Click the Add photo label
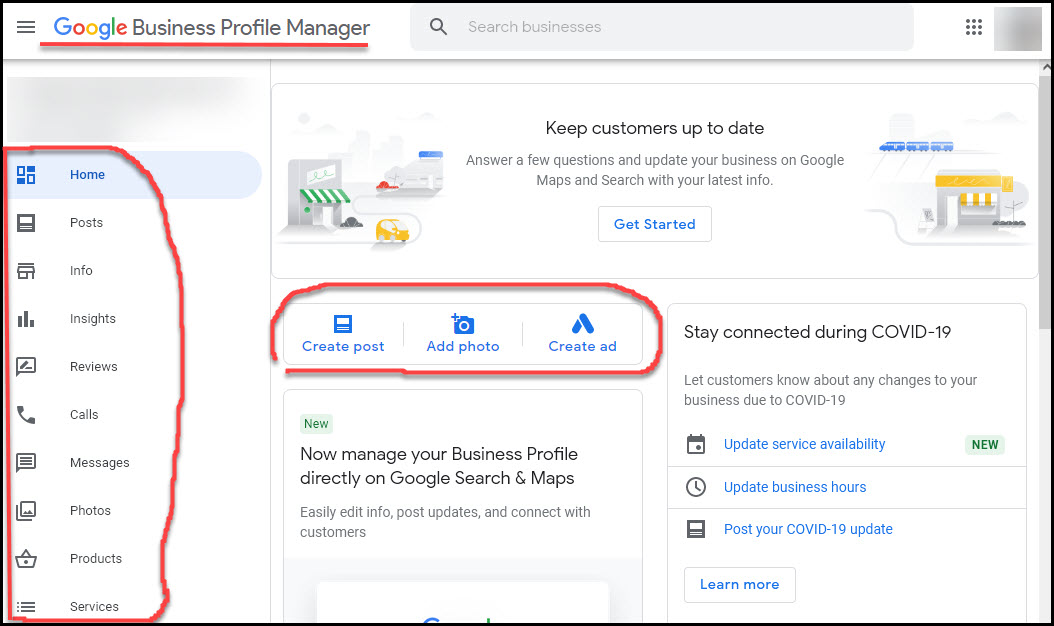Image resolution: width=1054 pixels, height=626 pixels. click(462, 346)
